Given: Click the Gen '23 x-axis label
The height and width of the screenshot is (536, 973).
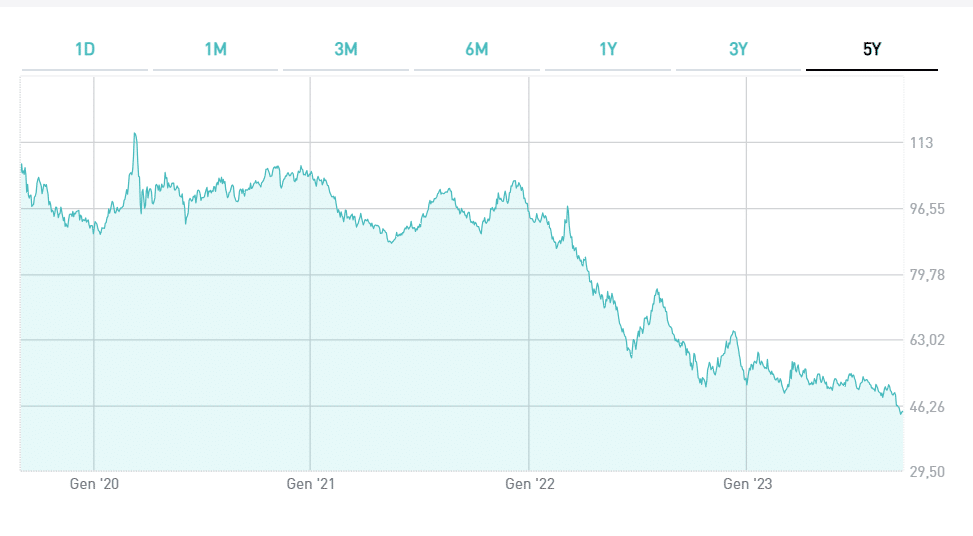Looking at the screenshot, I should click(x=747, y=484).
